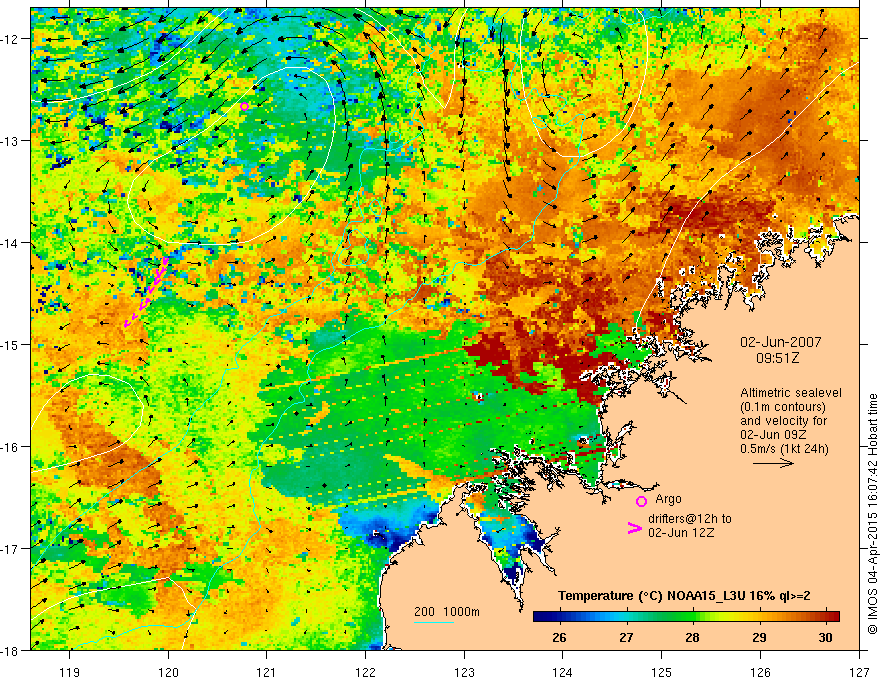This screenshot has width=880, height=680.
Task: Click the 'drifters@12h to' legend label
Action: tap(690, 519)
